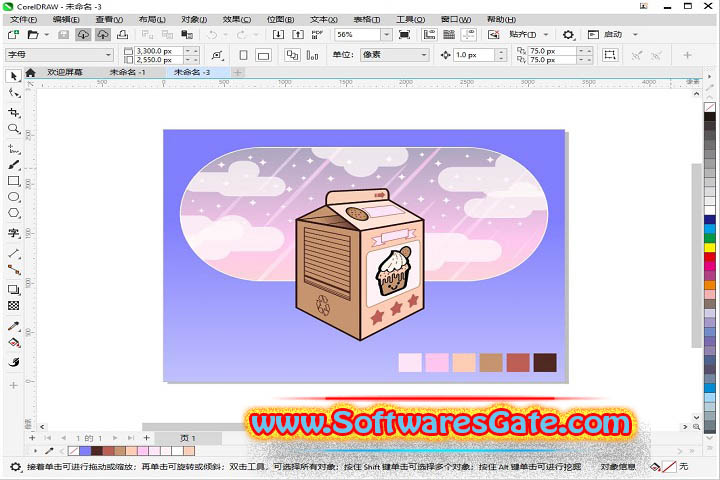
Task: Open the 文件 menu
Action: click(23, 19)
